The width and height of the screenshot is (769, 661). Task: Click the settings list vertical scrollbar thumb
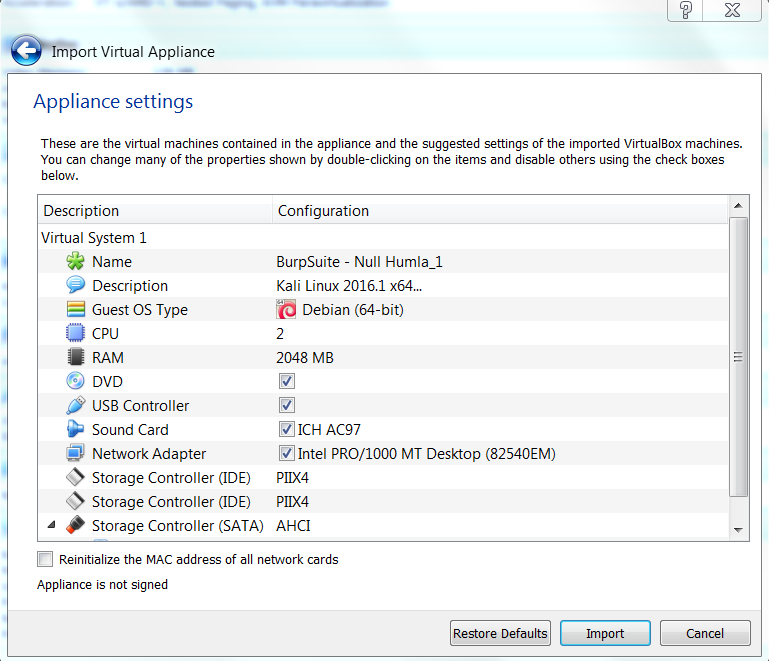(x=739, y=357)
